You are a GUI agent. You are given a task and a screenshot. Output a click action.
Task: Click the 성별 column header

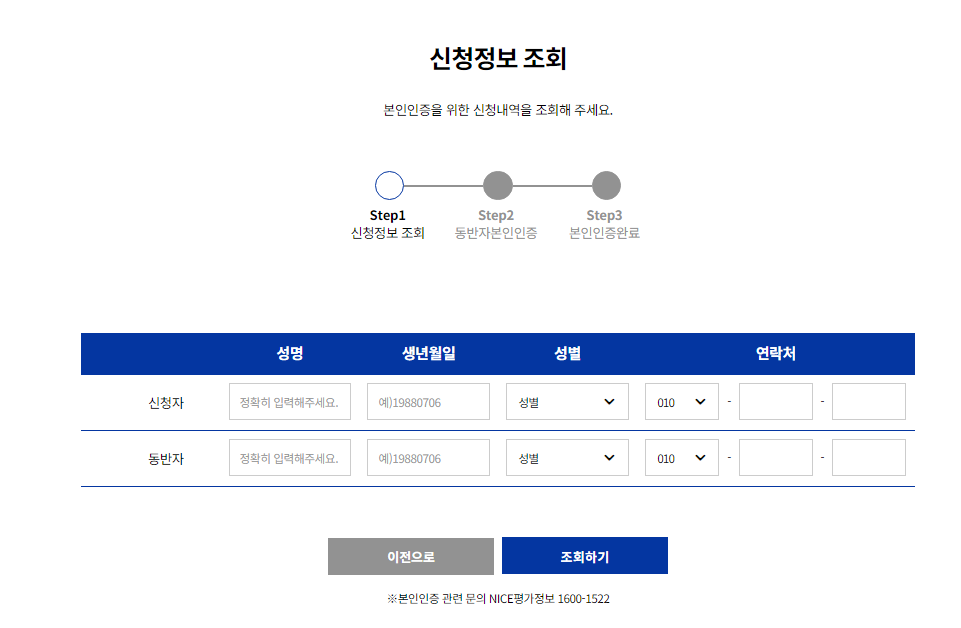[568, 354]
